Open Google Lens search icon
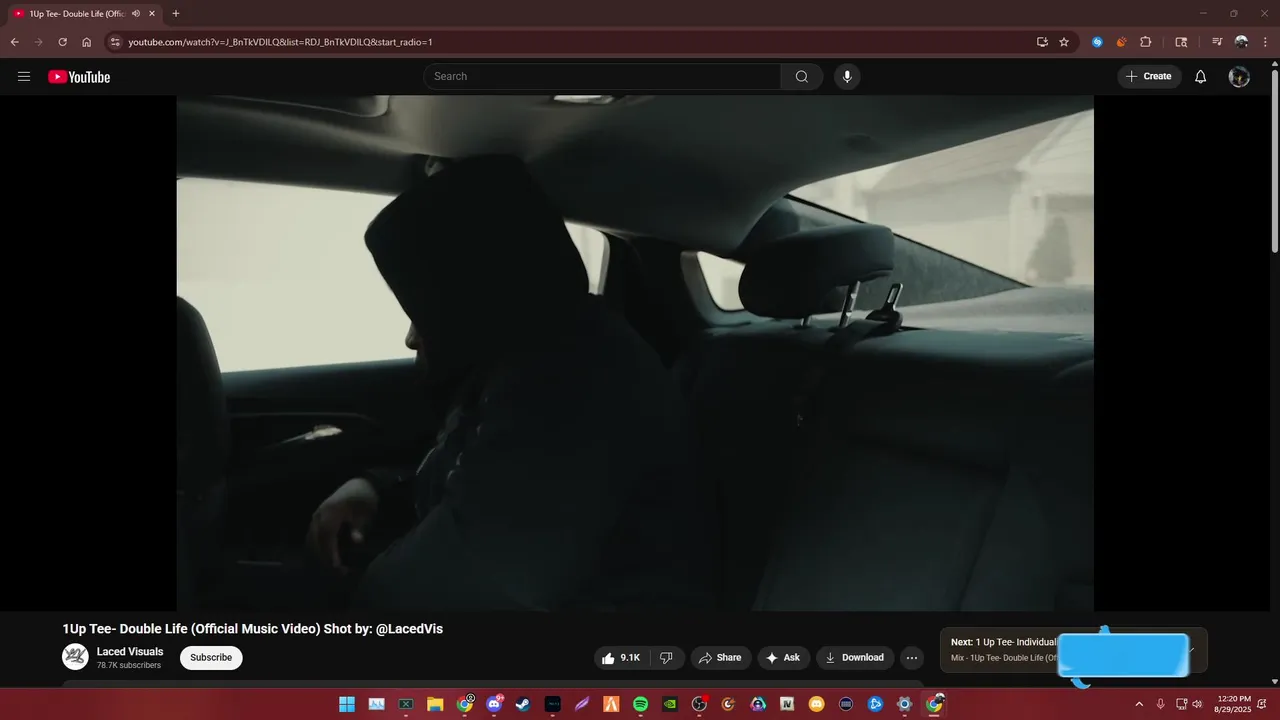 coord(1181,42)
